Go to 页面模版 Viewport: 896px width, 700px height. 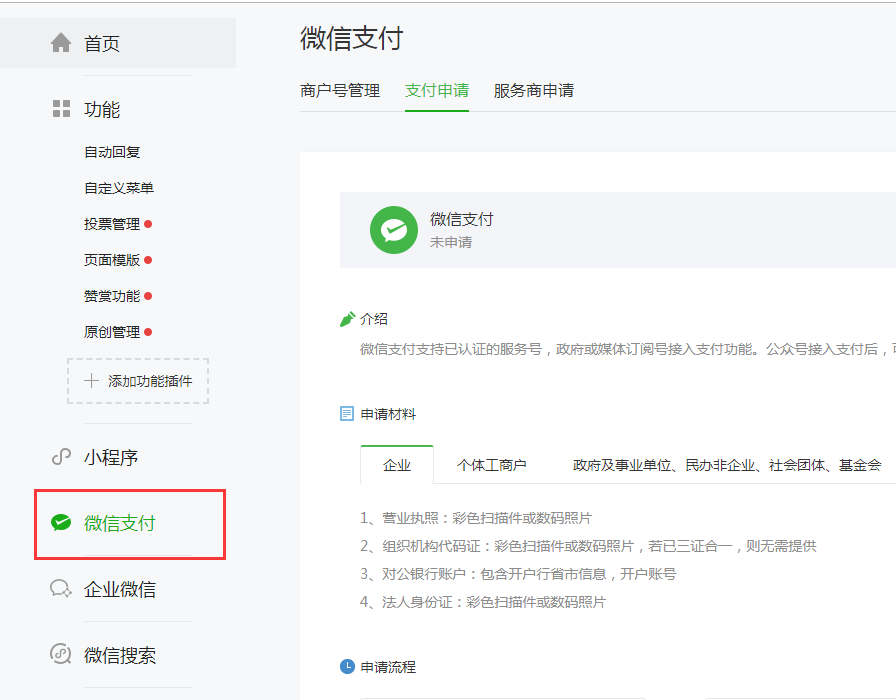coord(112,260)
